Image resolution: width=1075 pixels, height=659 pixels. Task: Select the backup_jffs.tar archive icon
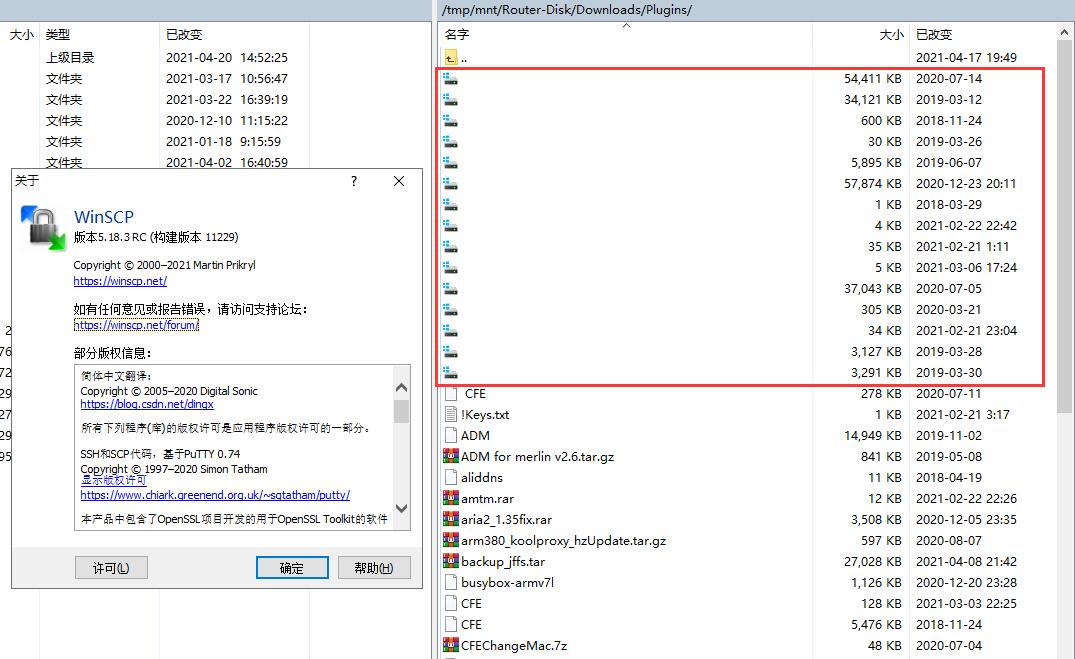tap(451, 562)
